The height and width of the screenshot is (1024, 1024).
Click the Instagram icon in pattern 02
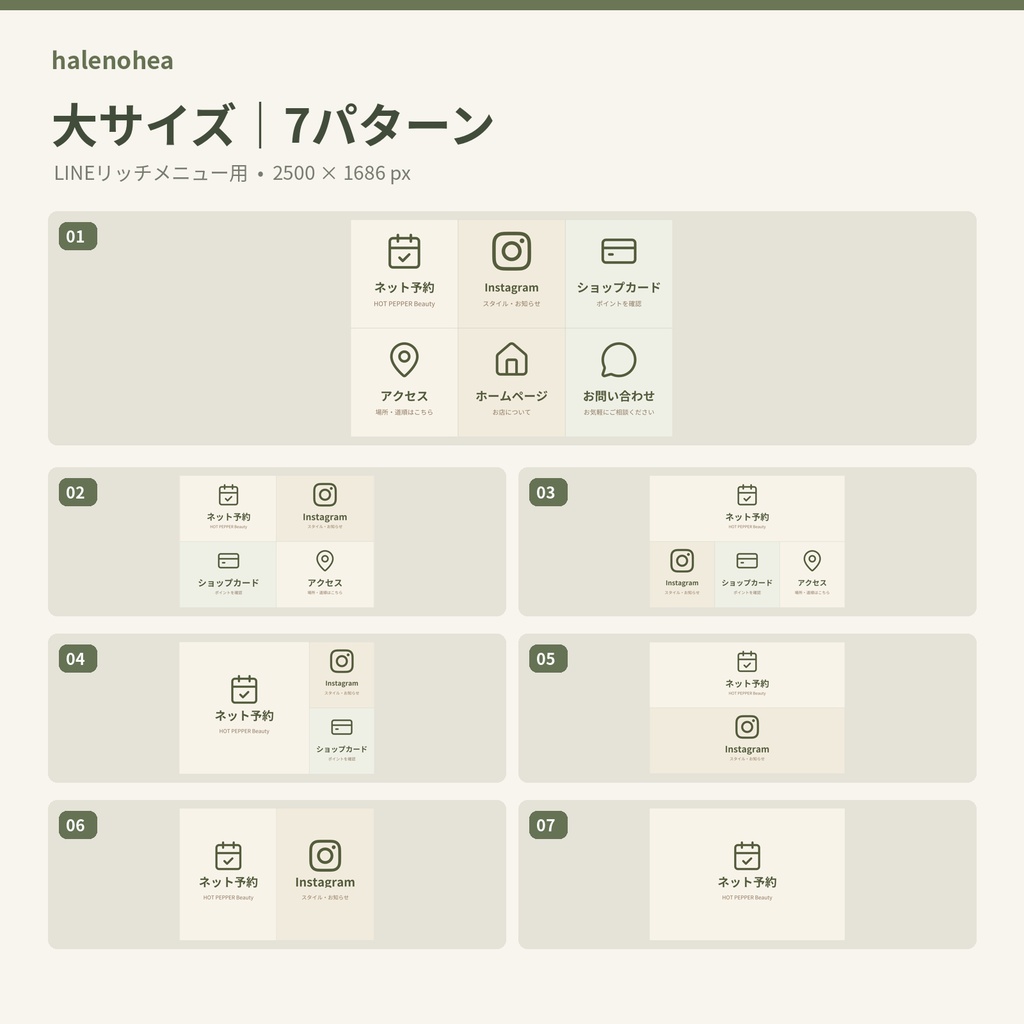325,494
